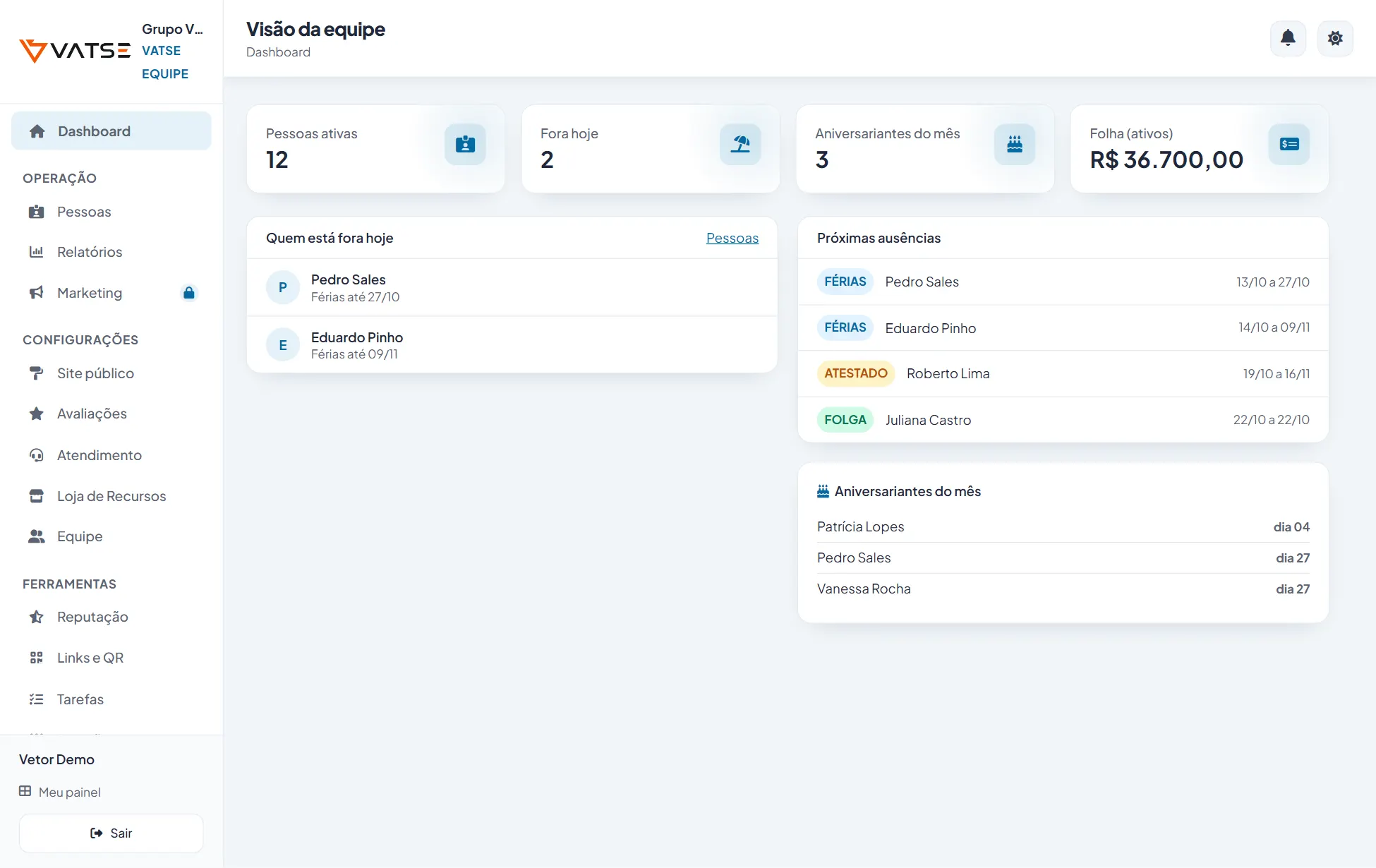Open Equipe settings in sidebar

pyautogui.click(x=111, y=536)
